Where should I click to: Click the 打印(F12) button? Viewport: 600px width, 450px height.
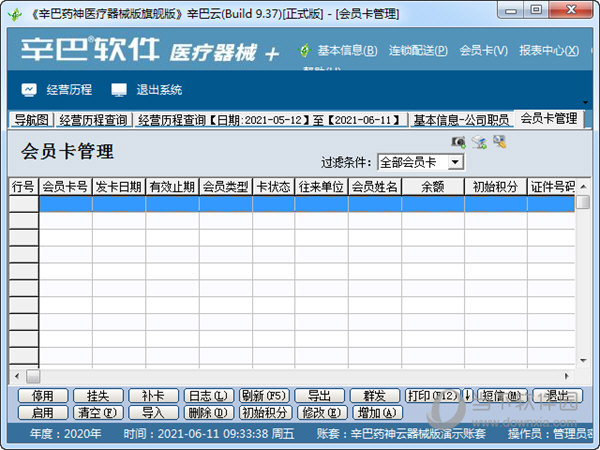click(433, 395)
